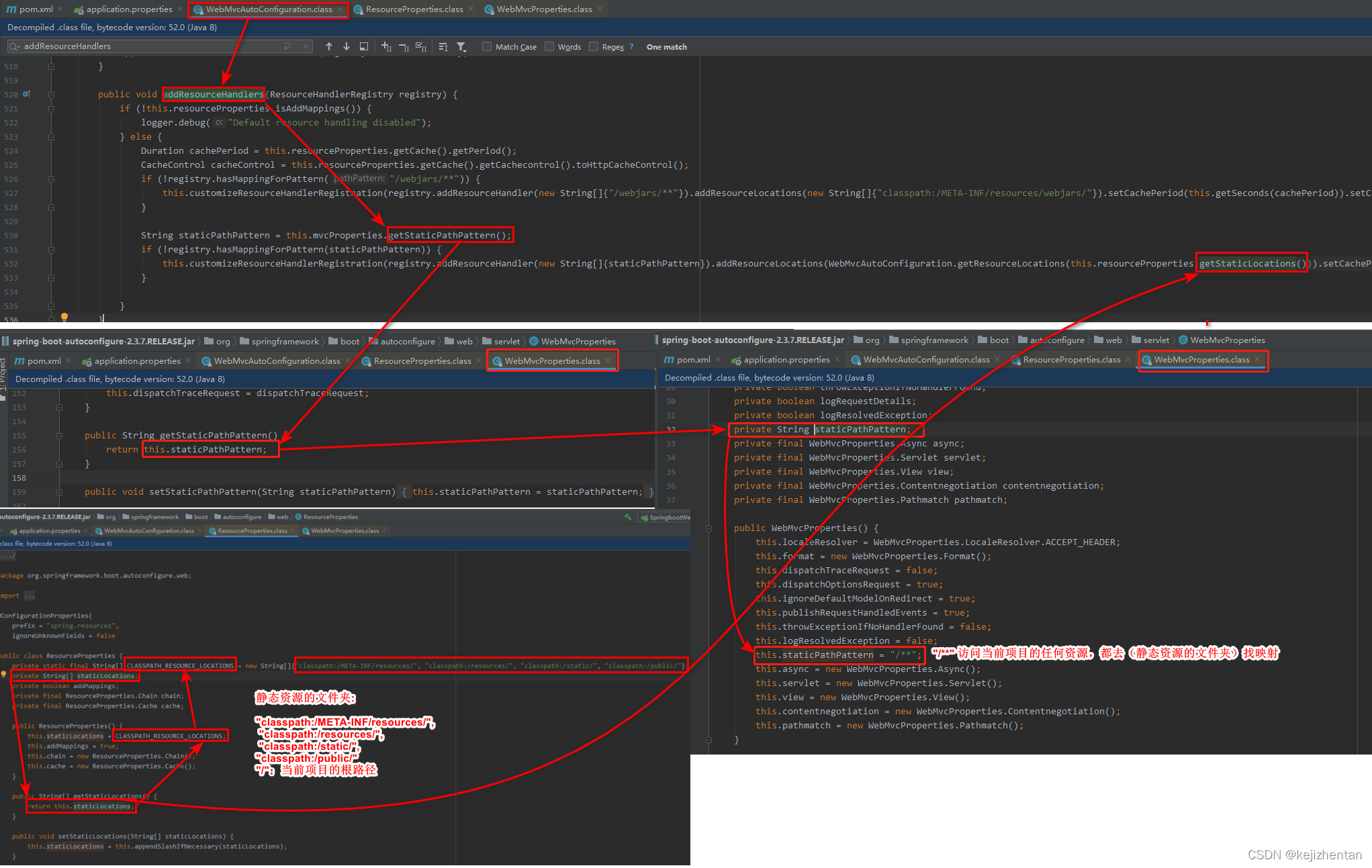This screenshot has height=868, width=1372.
Task: Click the springframework breadcrumb in the middle-left window
Action: coord(279,341)
